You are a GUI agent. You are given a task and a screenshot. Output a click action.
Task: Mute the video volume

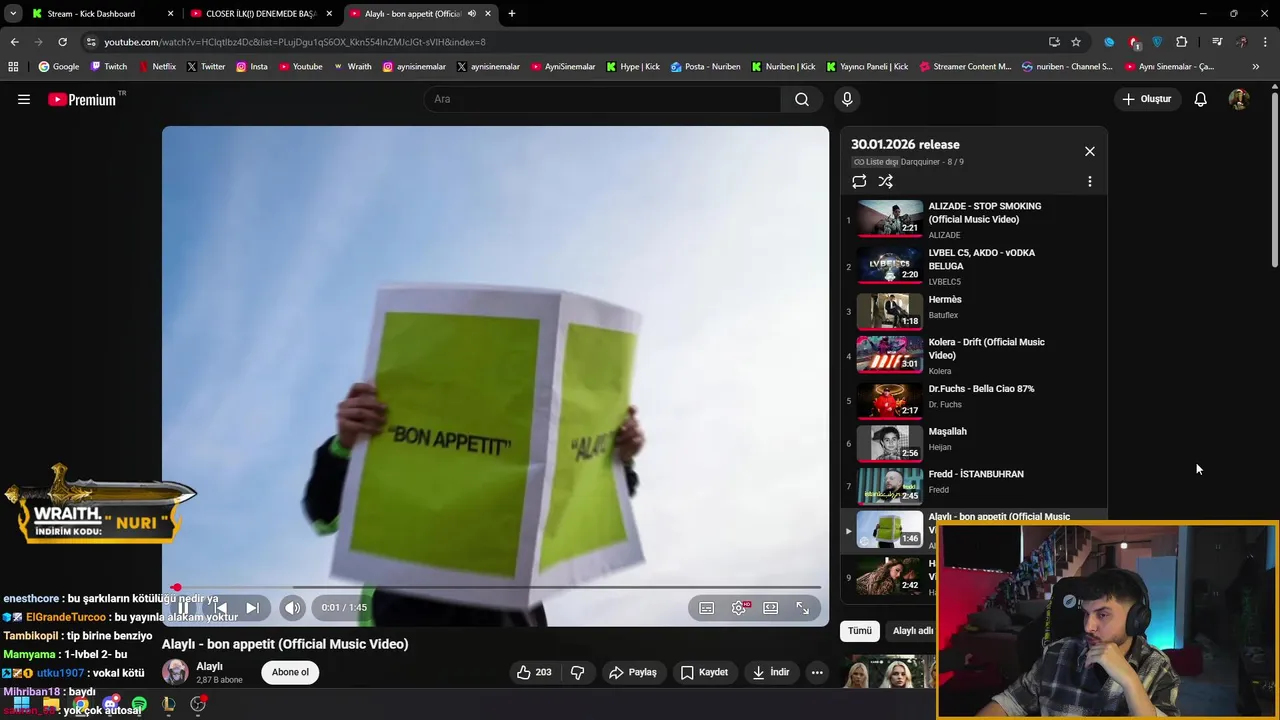coord(292,607)
